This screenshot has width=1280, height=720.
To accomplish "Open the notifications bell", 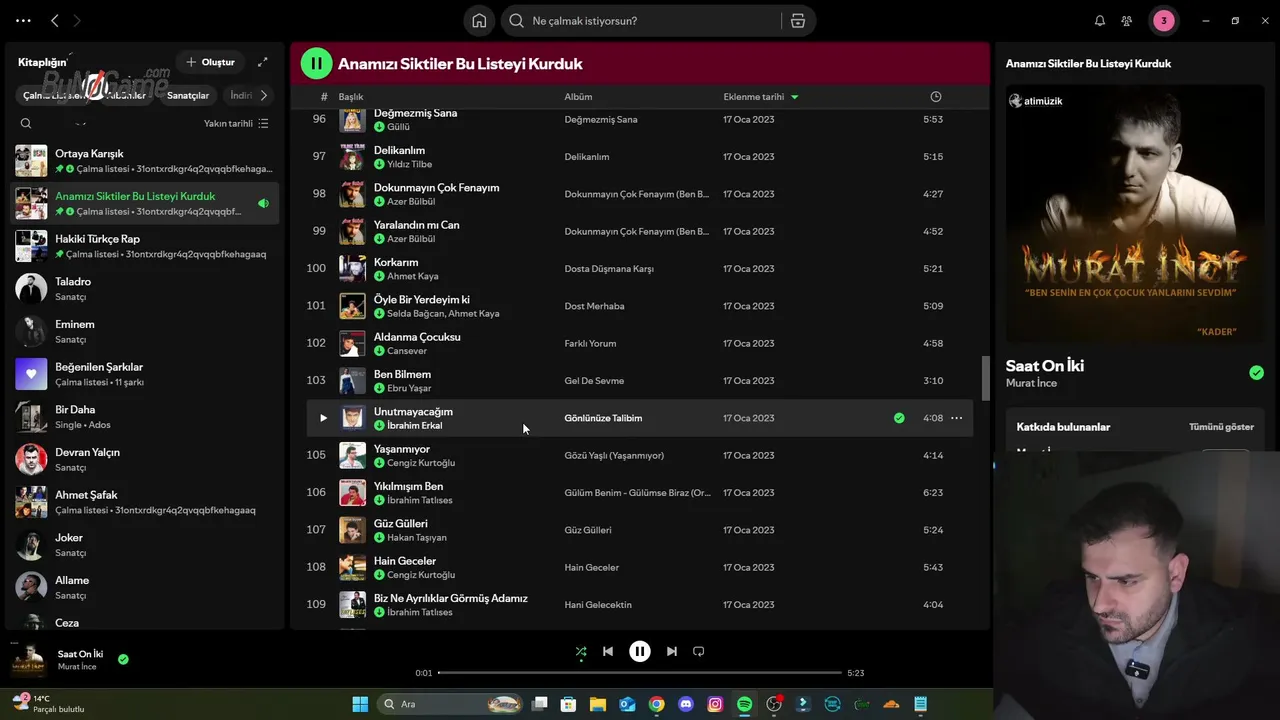I will 1100,21.
